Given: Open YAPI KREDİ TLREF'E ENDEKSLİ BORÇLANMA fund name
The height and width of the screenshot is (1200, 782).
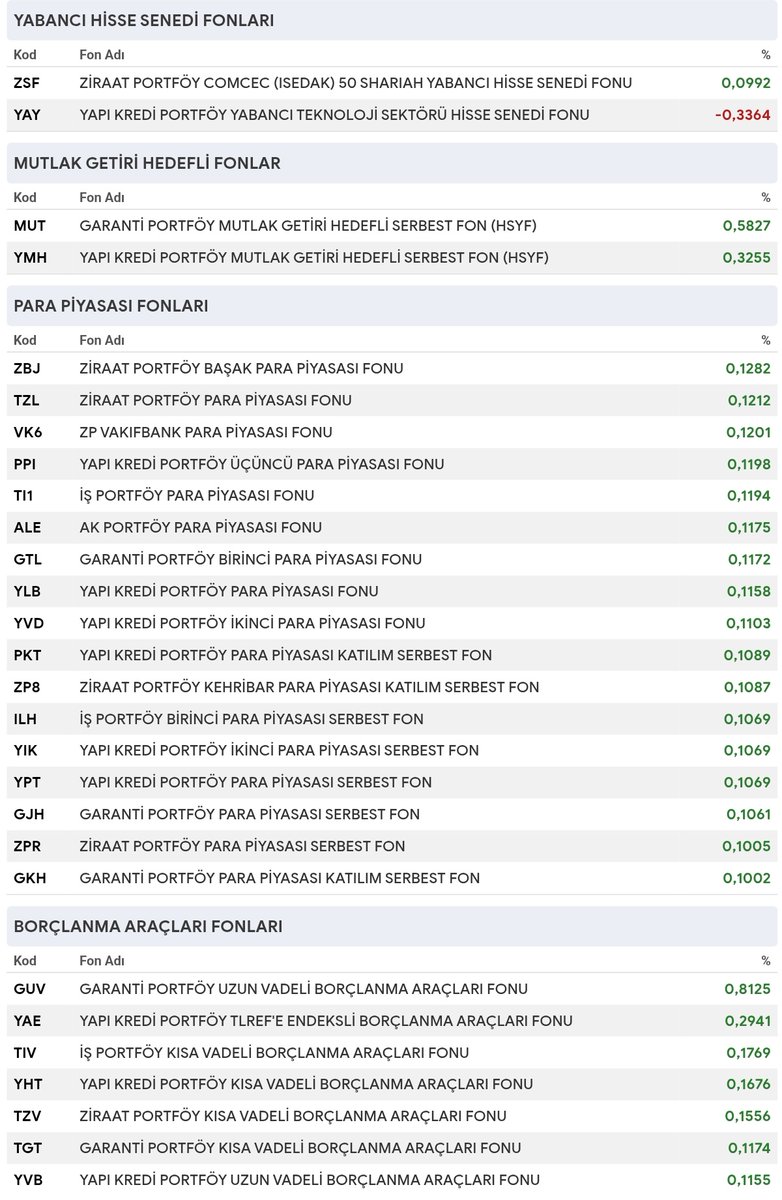Looking at the screenshot, I should pos(326,1022).
